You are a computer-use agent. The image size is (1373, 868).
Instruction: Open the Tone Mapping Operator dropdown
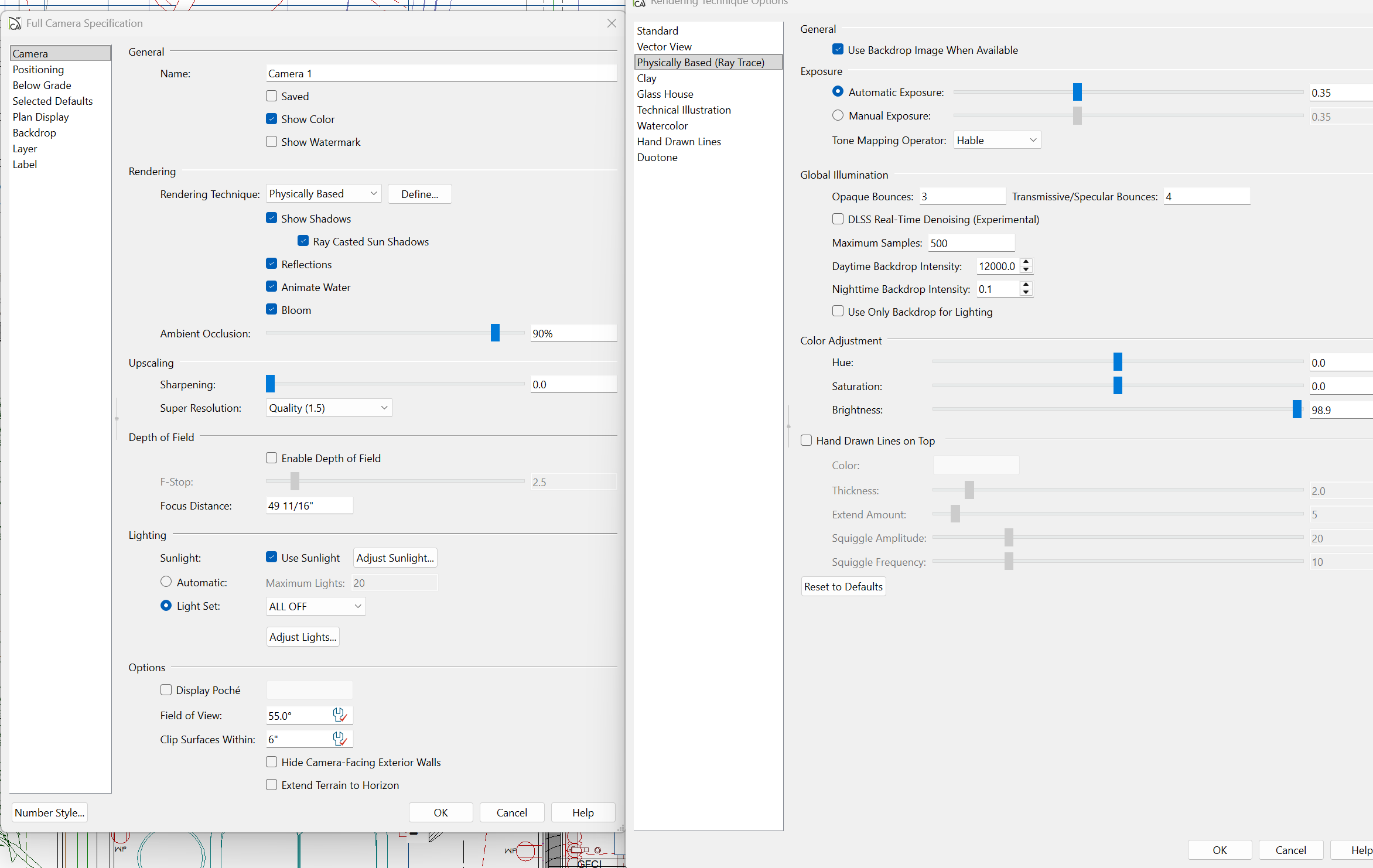tap(997, 140)
